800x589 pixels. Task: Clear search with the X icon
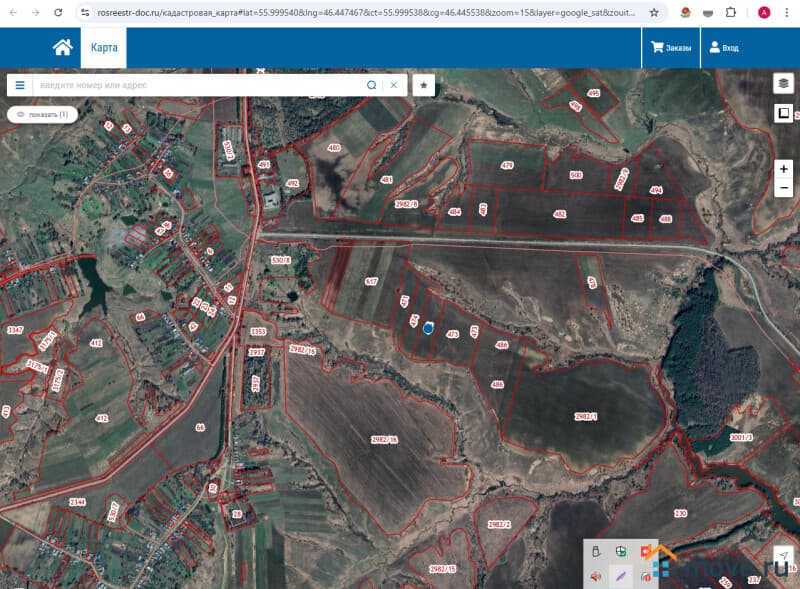tap(394, 85)
